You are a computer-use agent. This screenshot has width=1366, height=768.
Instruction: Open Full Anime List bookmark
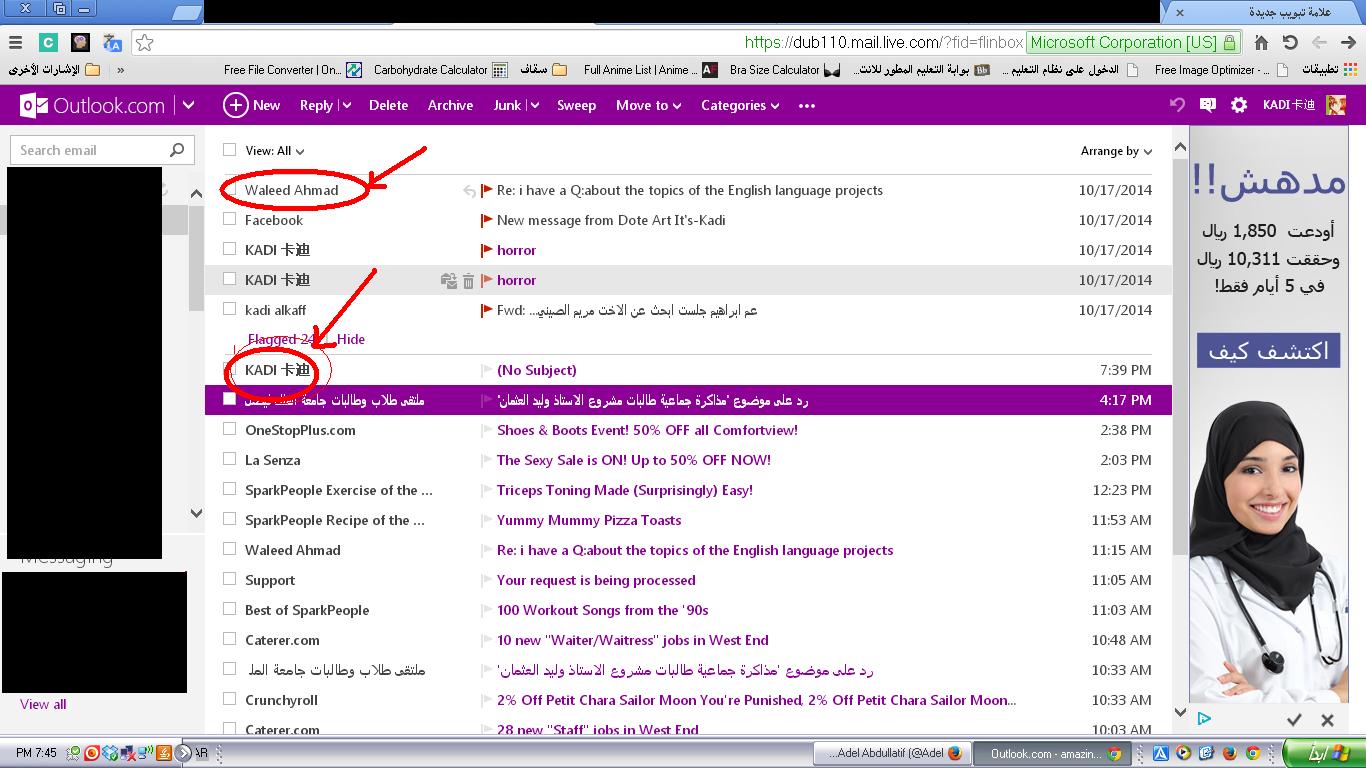(x=650, y=70)
